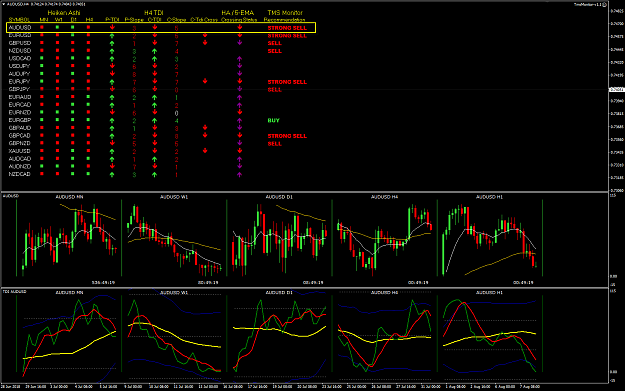625x391 pixels.
Task: Click the GBPJPY P-TDI red down arrow
Action: 112,89
